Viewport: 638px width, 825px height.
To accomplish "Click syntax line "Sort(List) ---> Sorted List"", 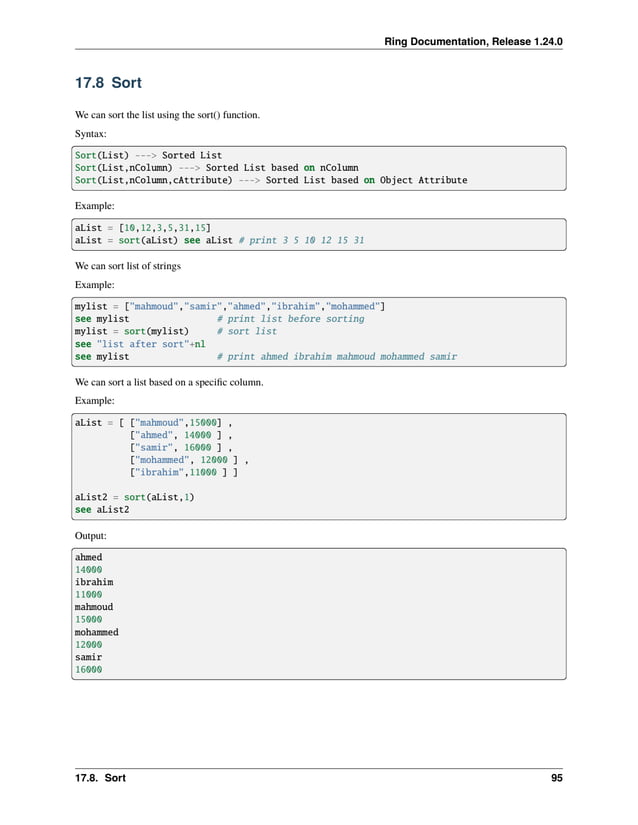I will point(148,155).
